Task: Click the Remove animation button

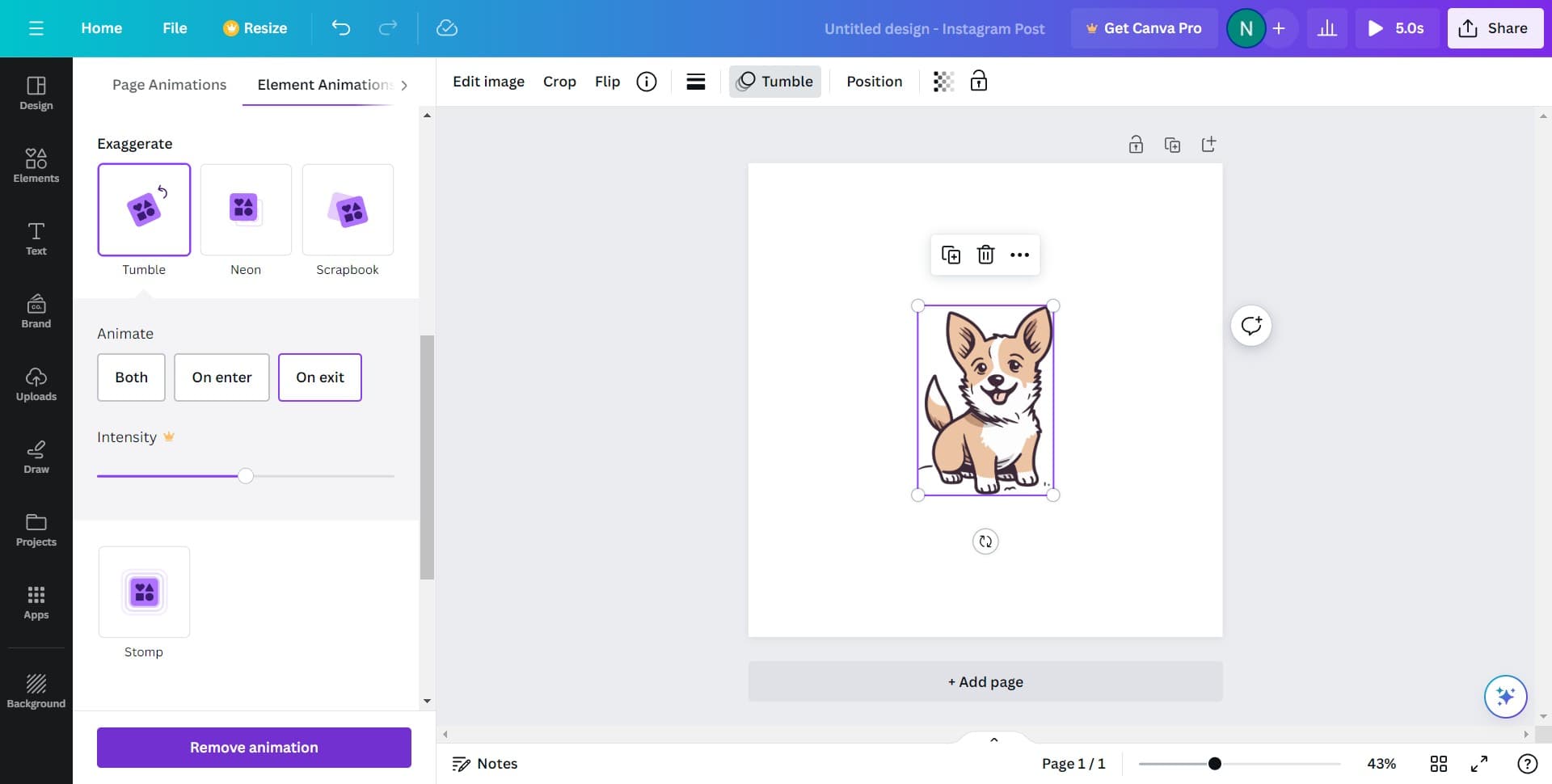Action: (253, 747)
